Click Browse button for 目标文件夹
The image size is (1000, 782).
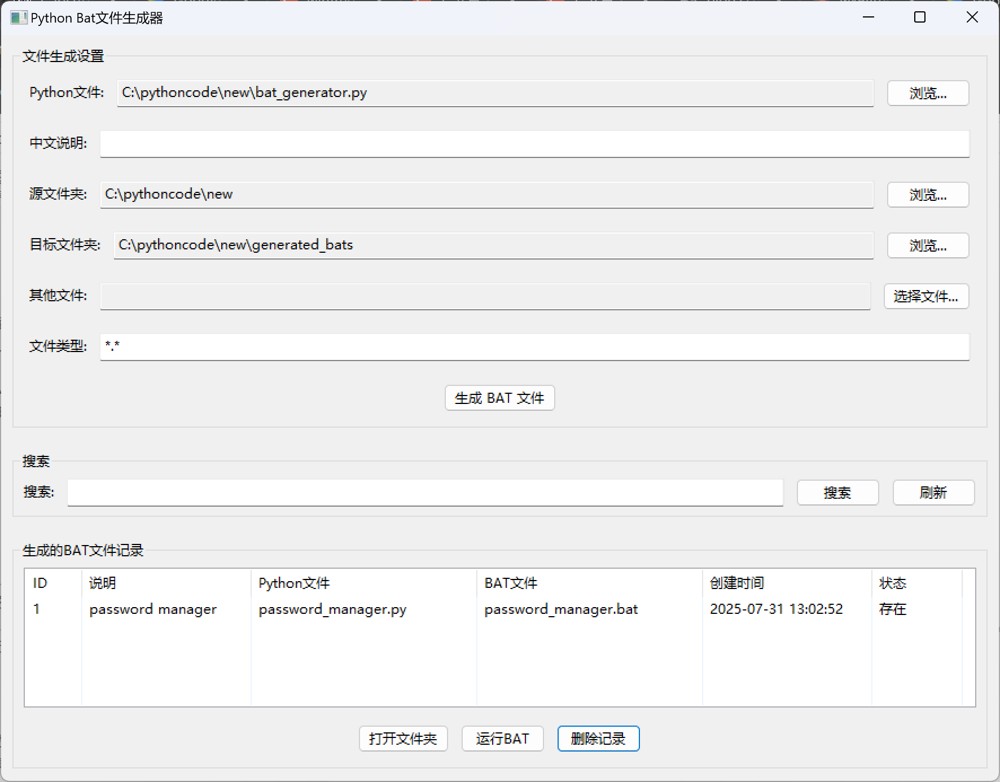click(928, 246)
